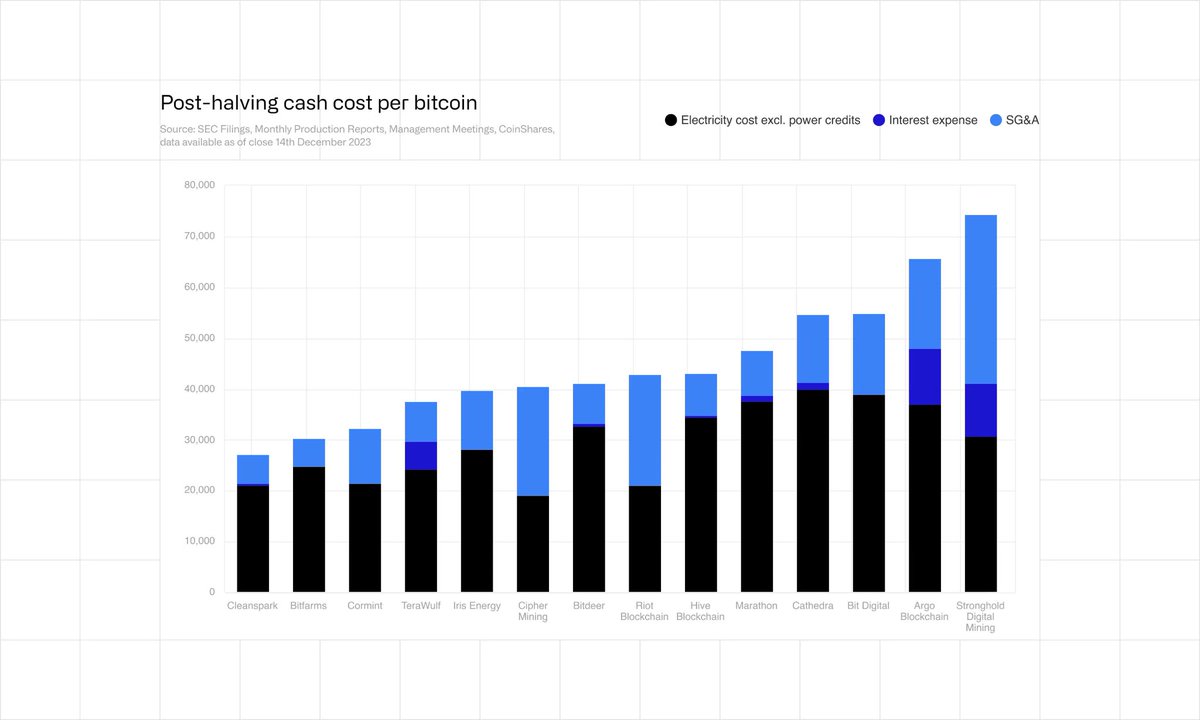The height and width of the screenshot is (720, 1200).
Task: Click the Cleanspark axis label
Action: (252, 606)
